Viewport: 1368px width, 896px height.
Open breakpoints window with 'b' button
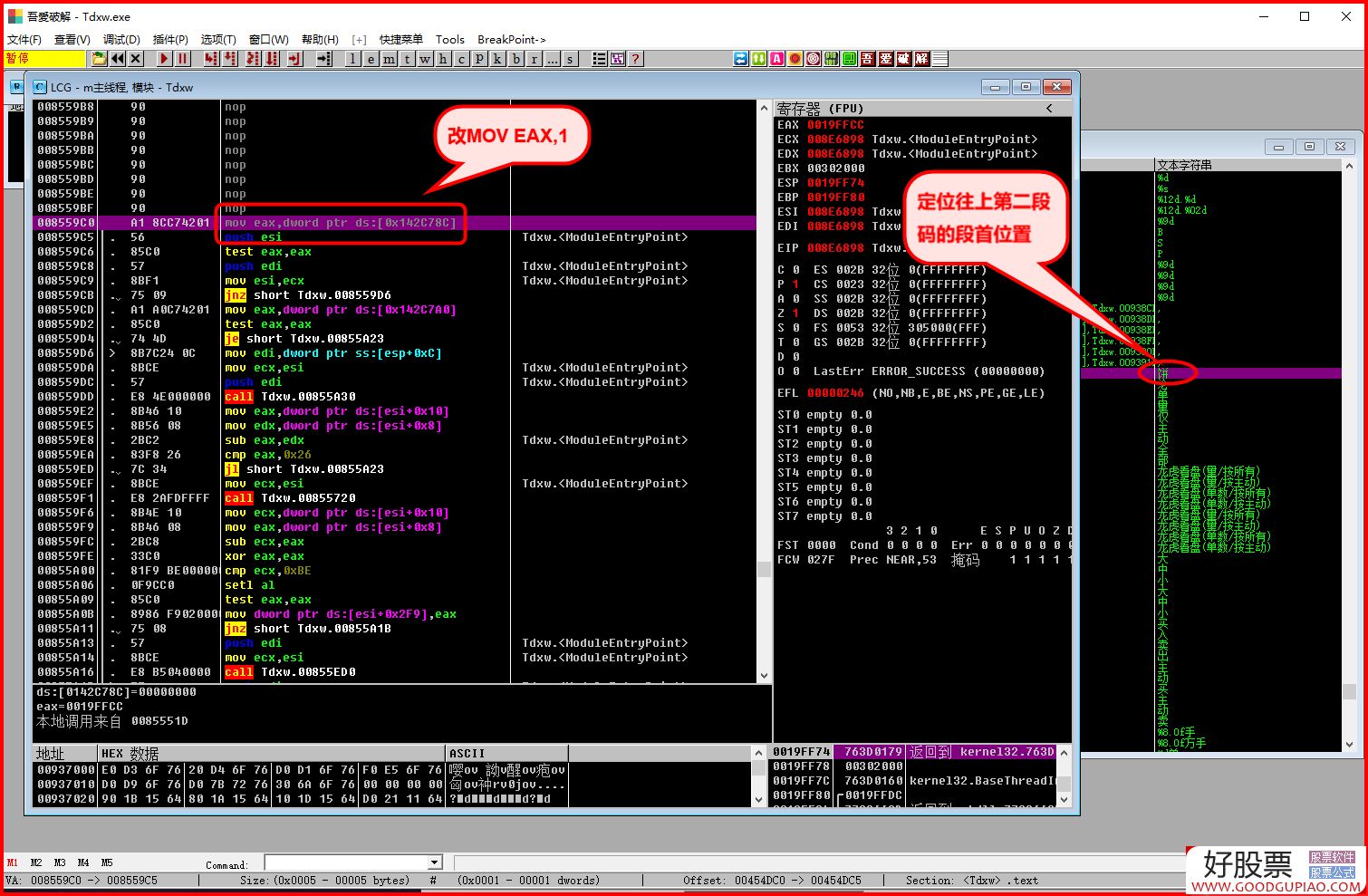point(516,59)
